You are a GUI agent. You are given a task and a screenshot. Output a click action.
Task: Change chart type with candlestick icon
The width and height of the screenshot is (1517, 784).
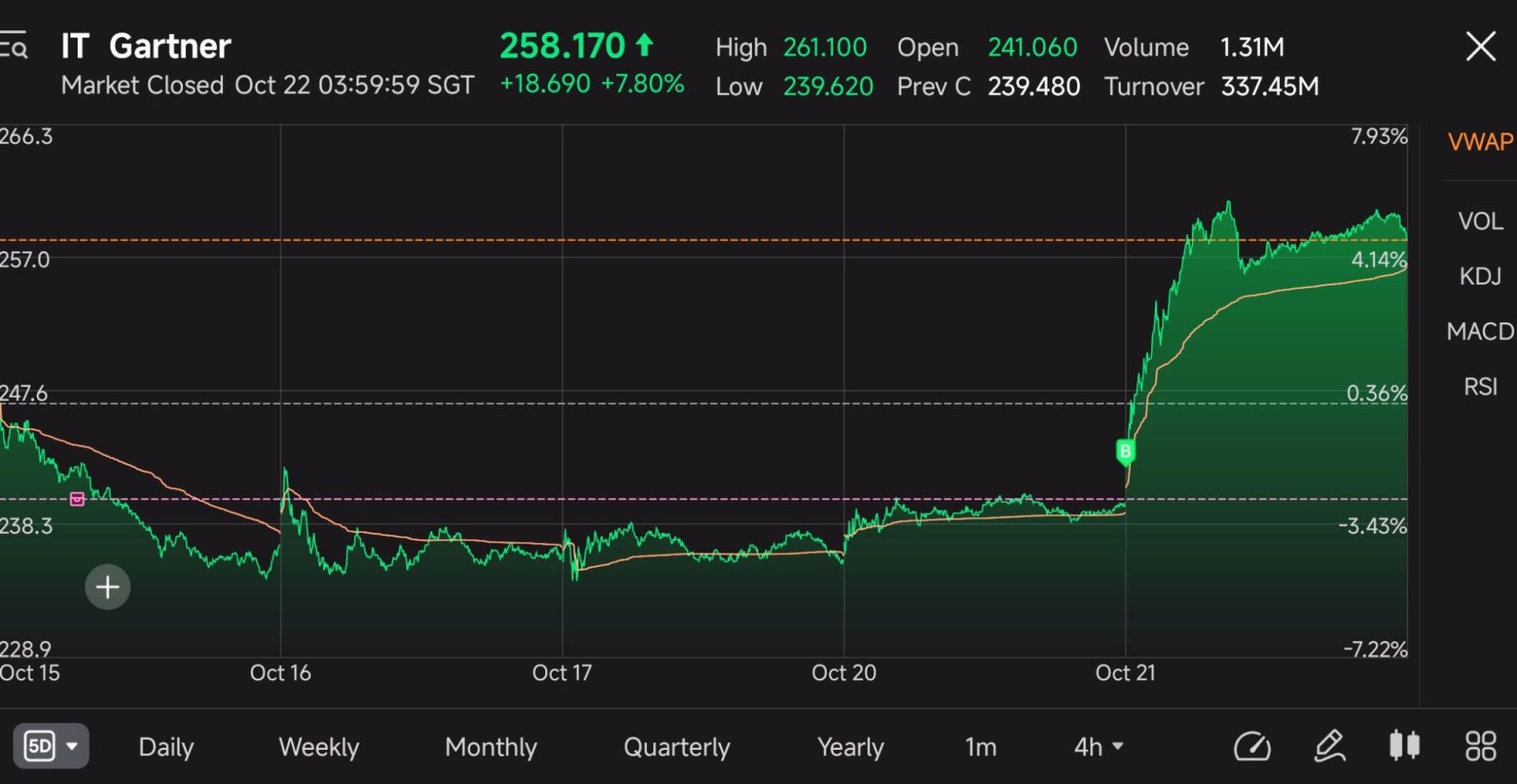point(1404,745)
